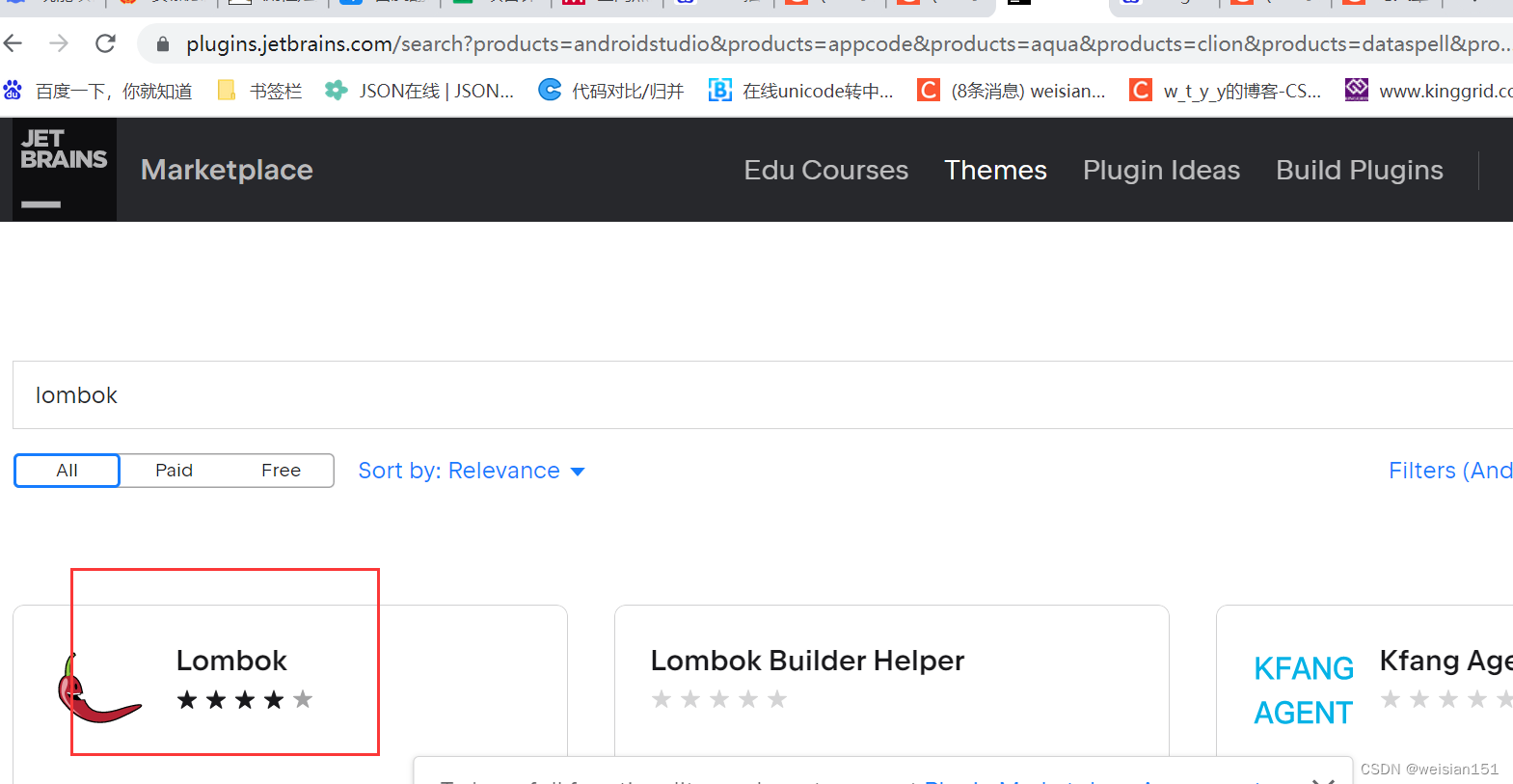The height and width of the screenshot is (784, 1513).
Task: Reload the current page
Action: [105, 43]
